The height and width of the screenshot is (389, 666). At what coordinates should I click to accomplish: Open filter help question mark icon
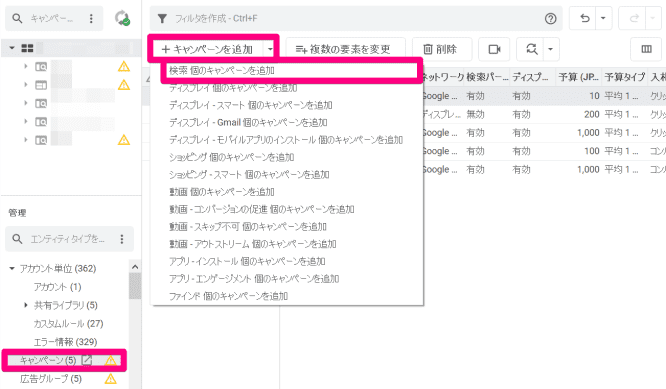pyautogui.click(x=550, y=18)
